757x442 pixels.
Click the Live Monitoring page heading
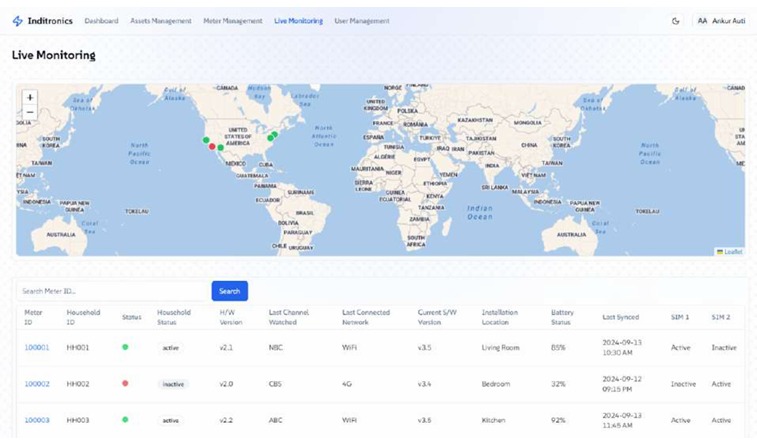54,55
